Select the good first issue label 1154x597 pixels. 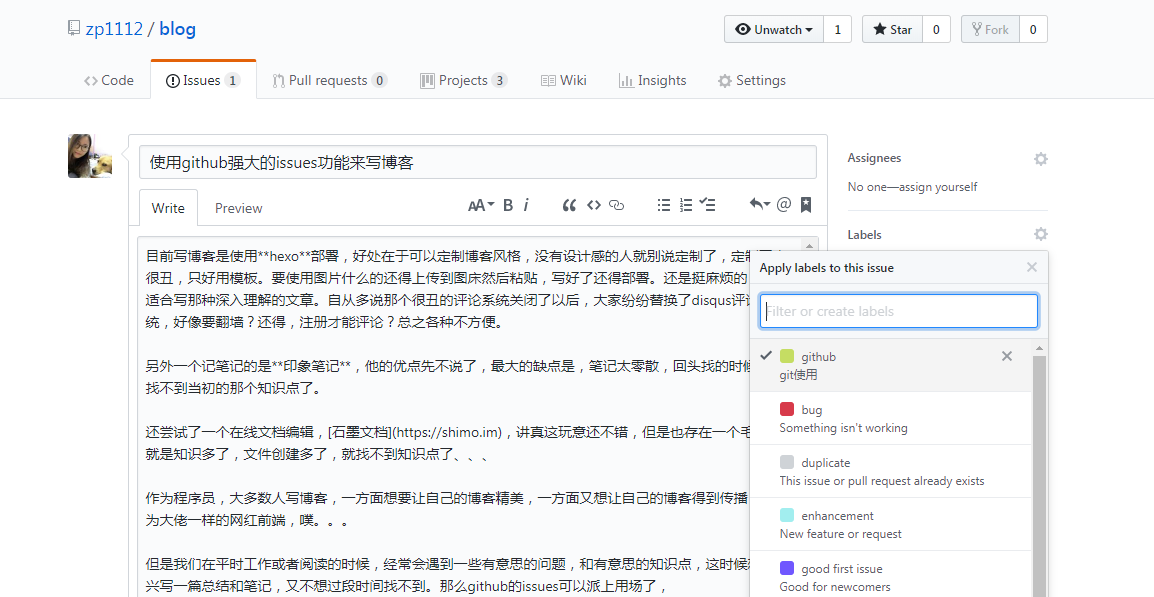click(x=891, y=574)
